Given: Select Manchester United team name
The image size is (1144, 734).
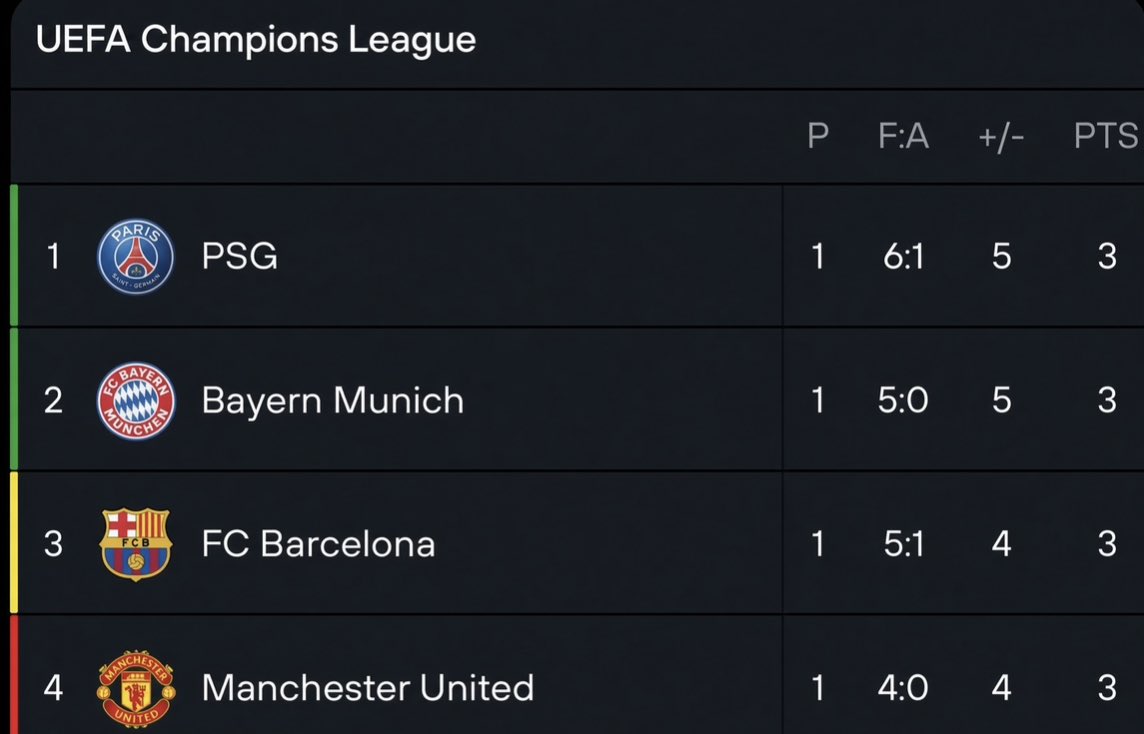Looking at the screenshot, I should pyautogui.click(x=368, y=688).
